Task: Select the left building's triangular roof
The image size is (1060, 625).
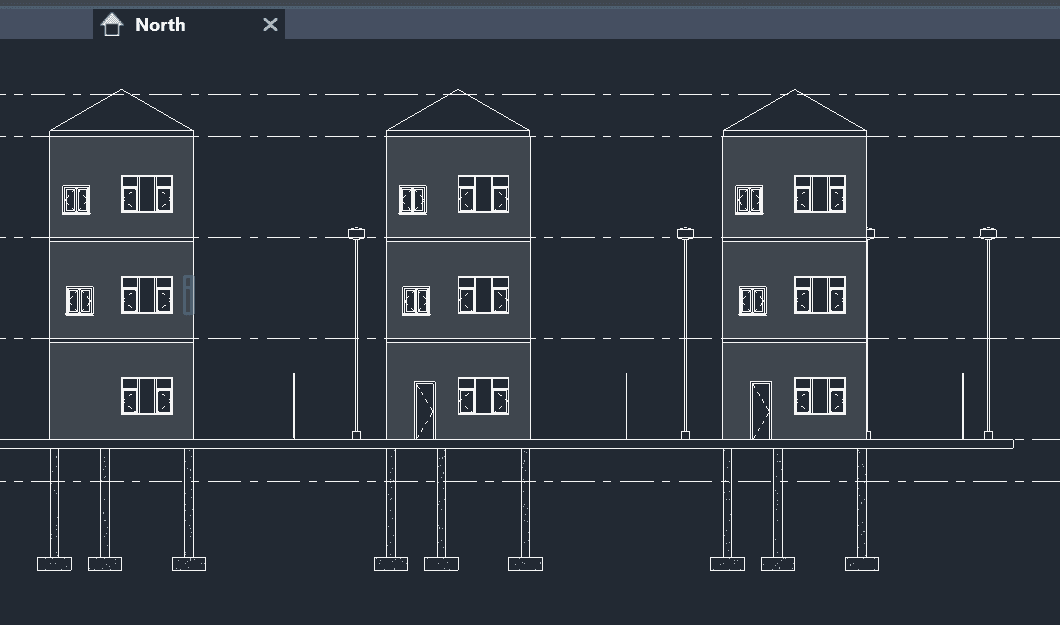Action: 121,113
